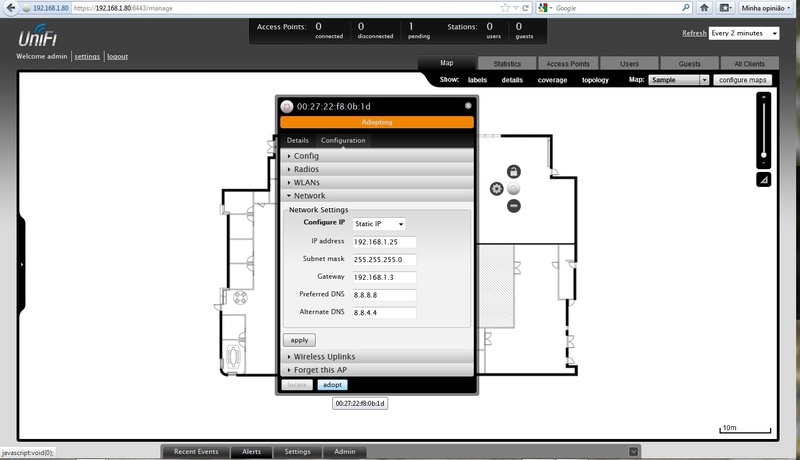Click the Refresh link
800x460 pixels.
tap(694, 33)
